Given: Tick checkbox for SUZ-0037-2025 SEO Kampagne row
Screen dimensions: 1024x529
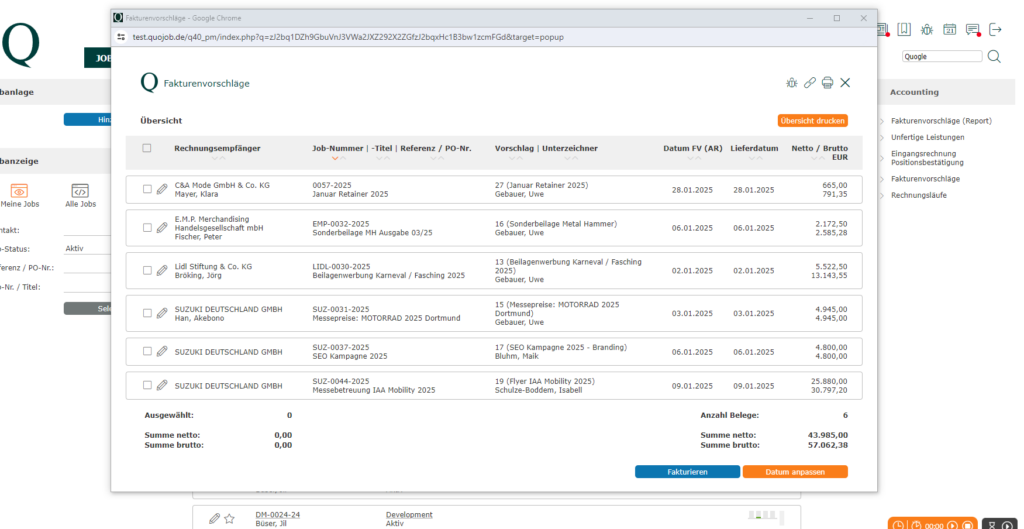Looking at the screenshot, I should click(147, 351).
